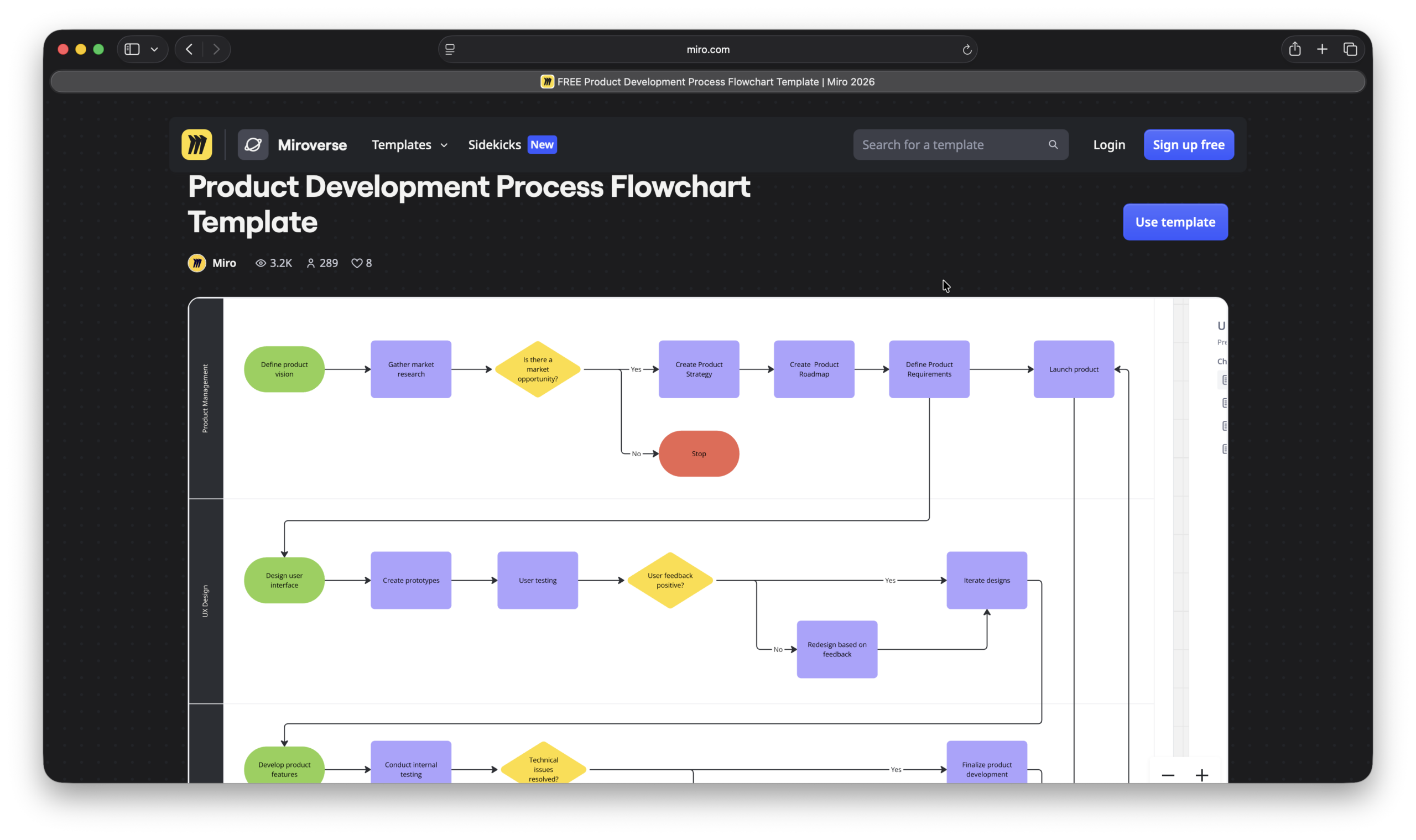Viewport: 1416px width, 840px height.
Task: Click the people icon beside 289
Action: [x=311, y=263]
